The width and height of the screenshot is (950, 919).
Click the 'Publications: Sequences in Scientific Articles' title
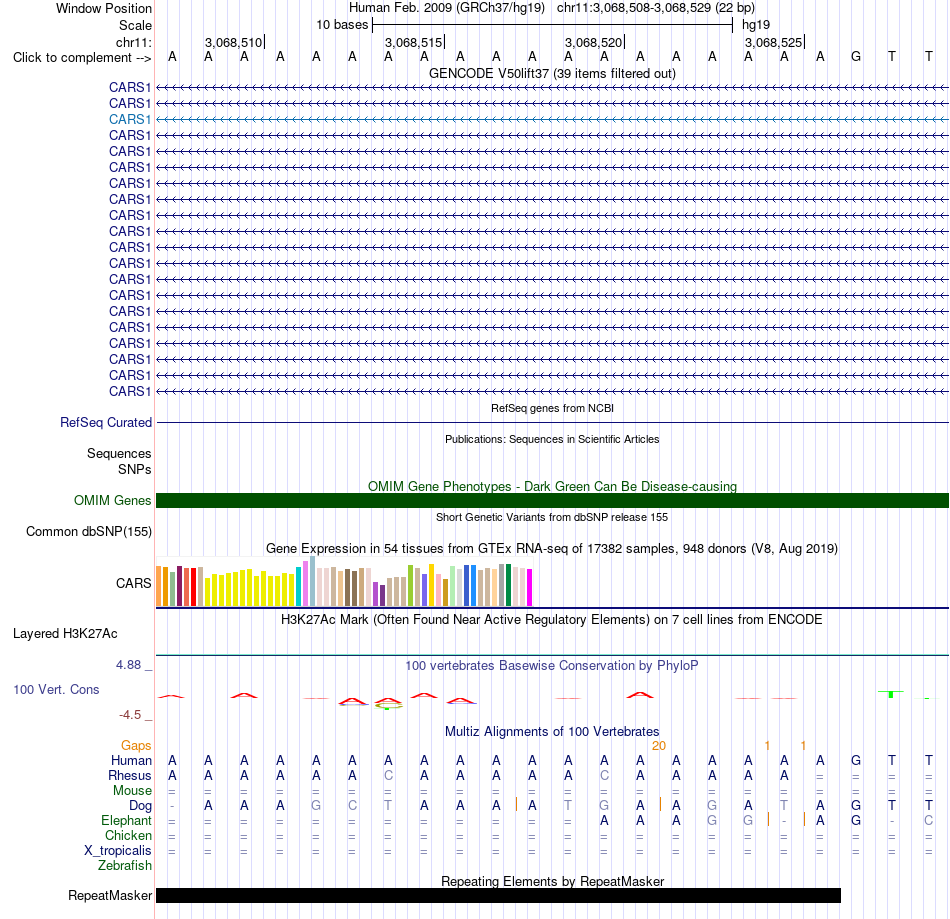pyautogui.click(x=552, y=439)
